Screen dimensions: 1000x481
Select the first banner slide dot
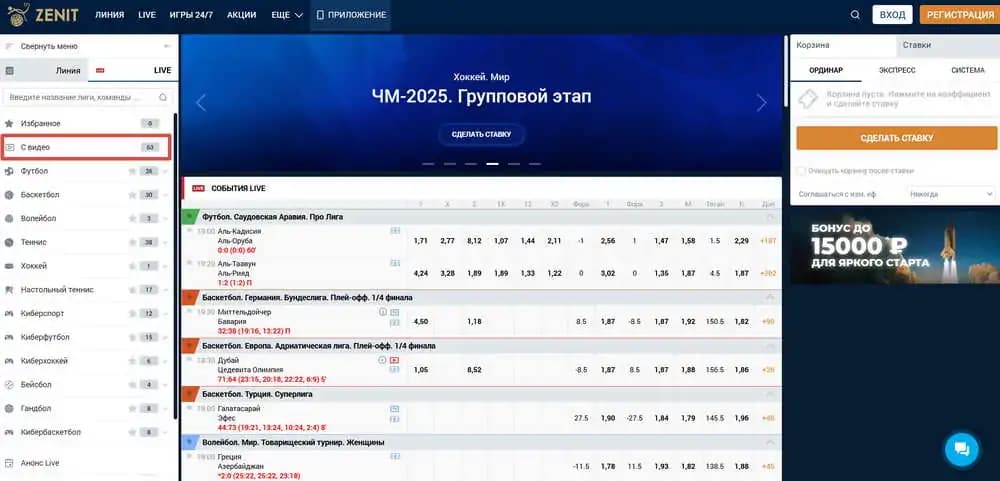[428, 164]
